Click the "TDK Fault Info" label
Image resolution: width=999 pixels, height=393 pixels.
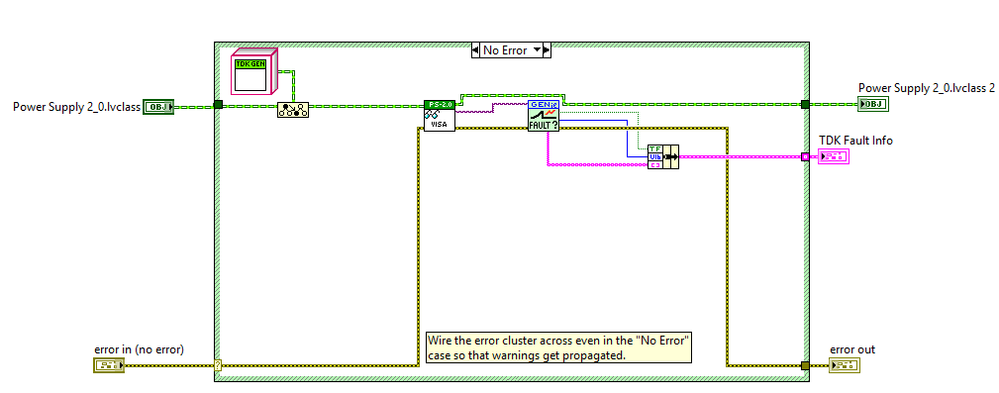(856, 140)
